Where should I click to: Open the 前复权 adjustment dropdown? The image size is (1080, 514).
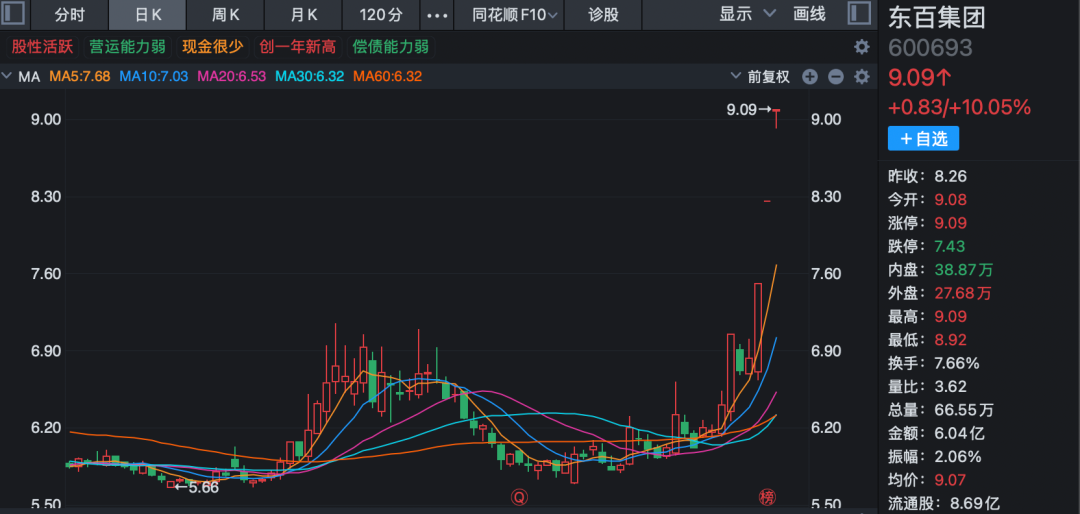761,77
